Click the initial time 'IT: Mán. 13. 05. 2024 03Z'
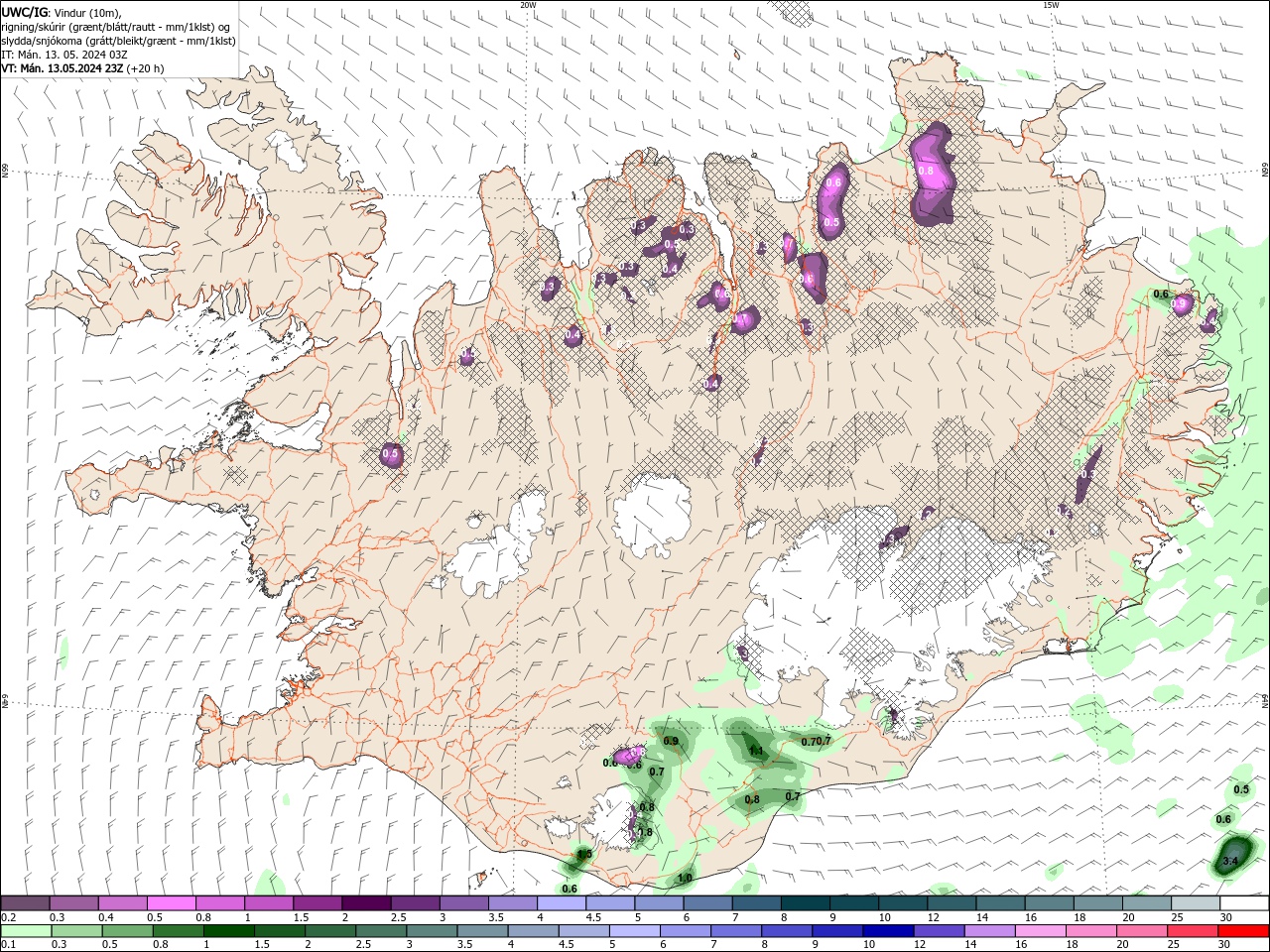The height and width of the screenshot is (952, 1270). (x=65, y=55)
